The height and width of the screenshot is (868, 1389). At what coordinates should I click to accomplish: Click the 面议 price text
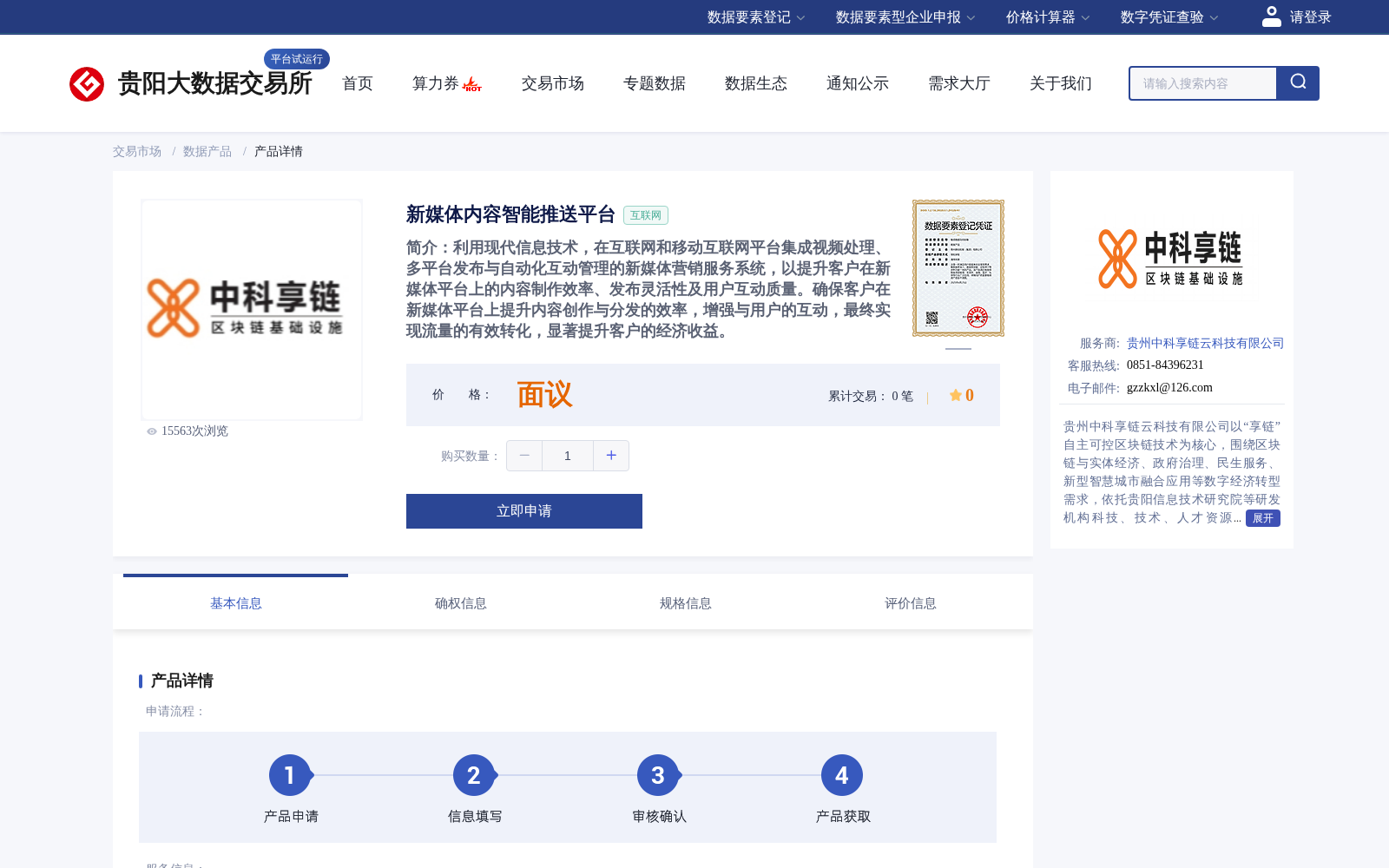(545, 395)
